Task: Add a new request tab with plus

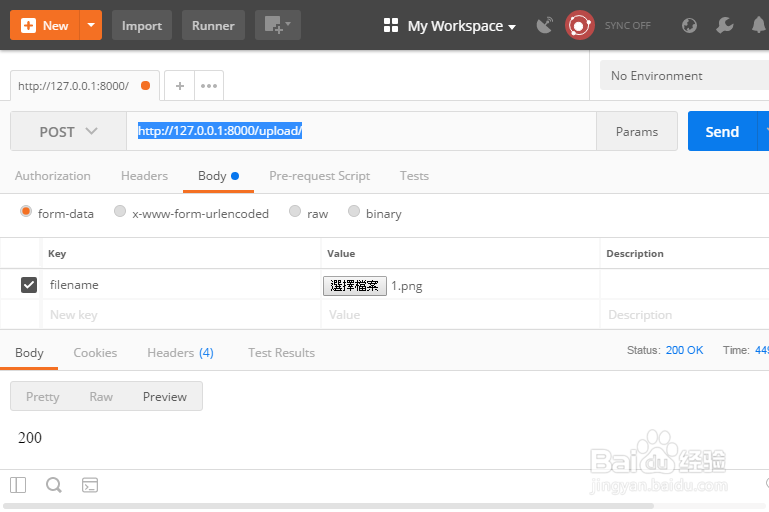Action: point(179,86)
